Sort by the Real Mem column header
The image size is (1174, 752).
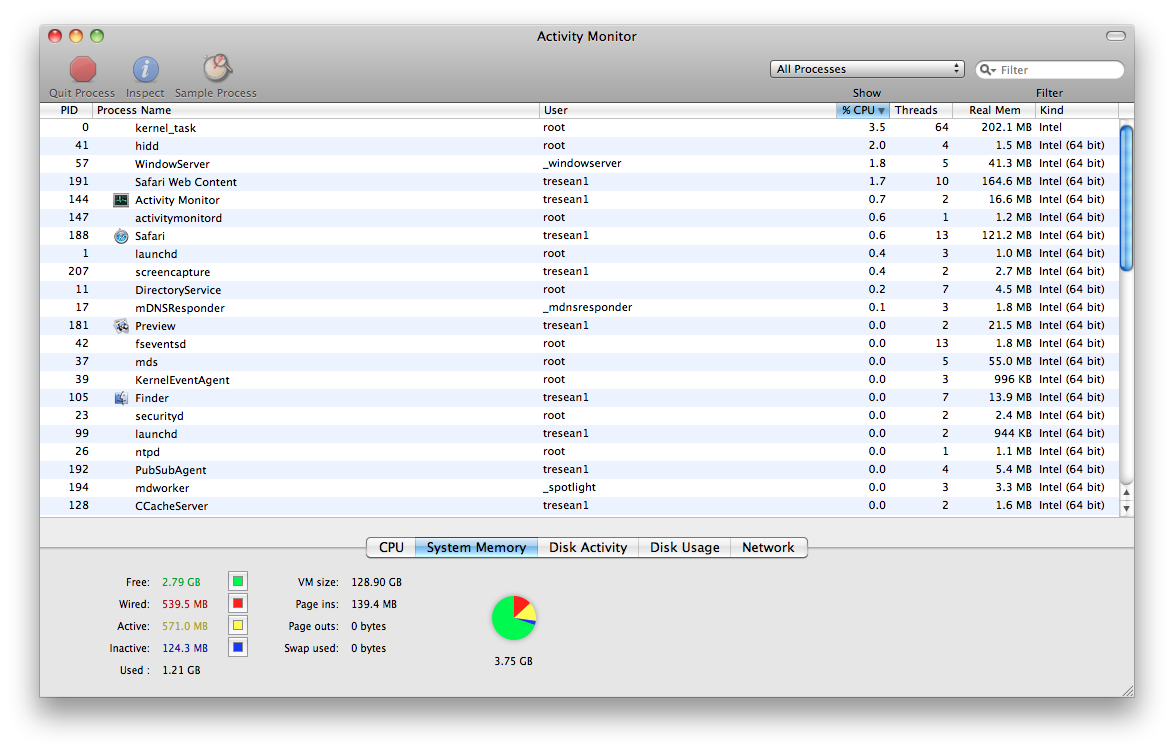pos(994,110)
